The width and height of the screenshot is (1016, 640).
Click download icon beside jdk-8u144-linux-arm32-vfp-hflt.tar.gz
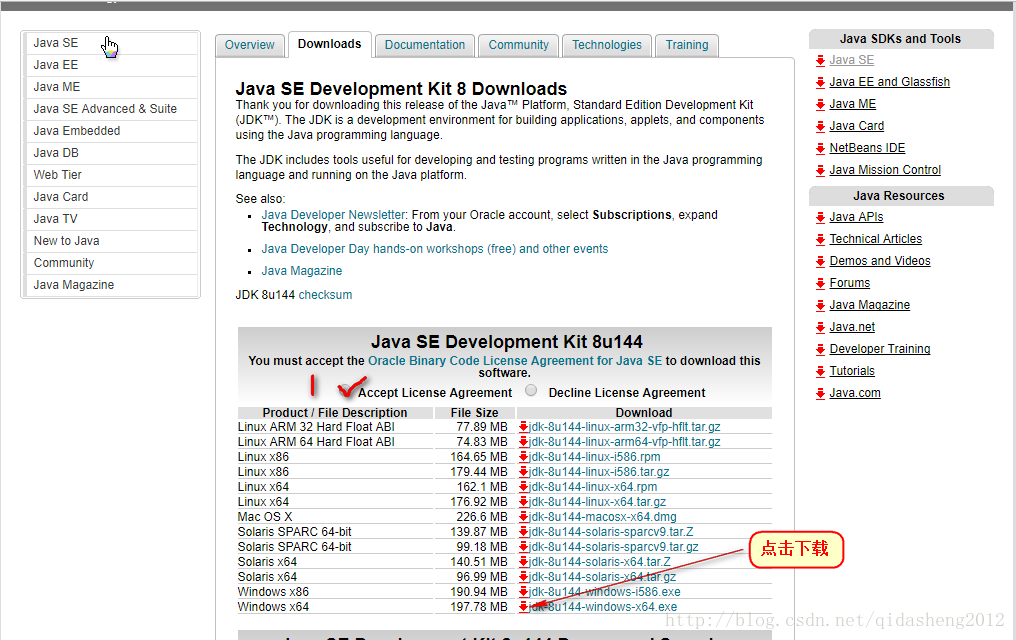tap(524, 427)
